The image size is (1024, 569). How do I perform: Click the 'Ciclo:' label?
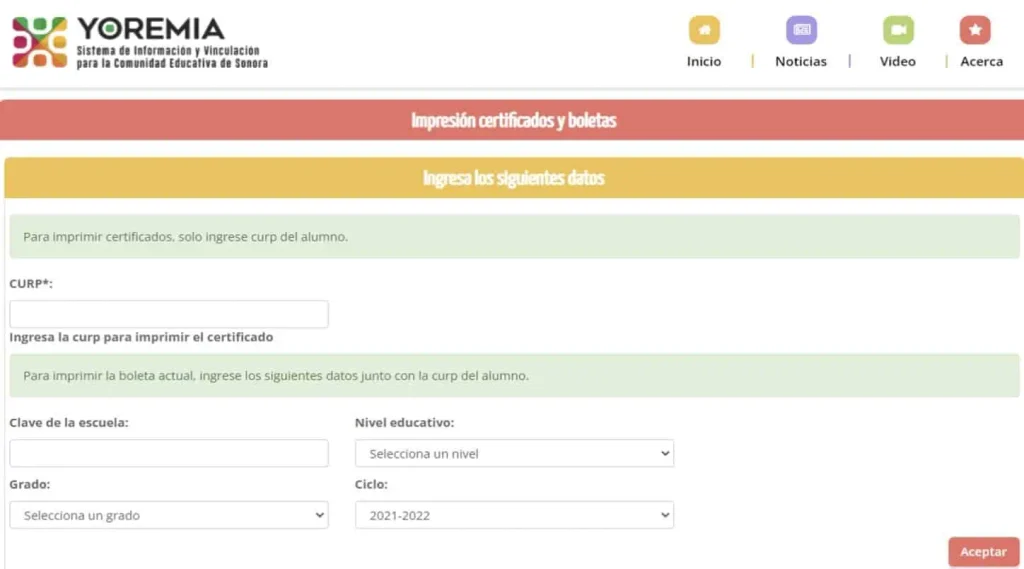tap(371, 484)
